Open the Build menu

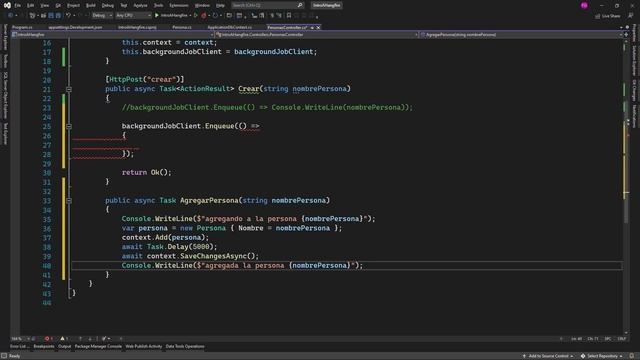[91, 5]
